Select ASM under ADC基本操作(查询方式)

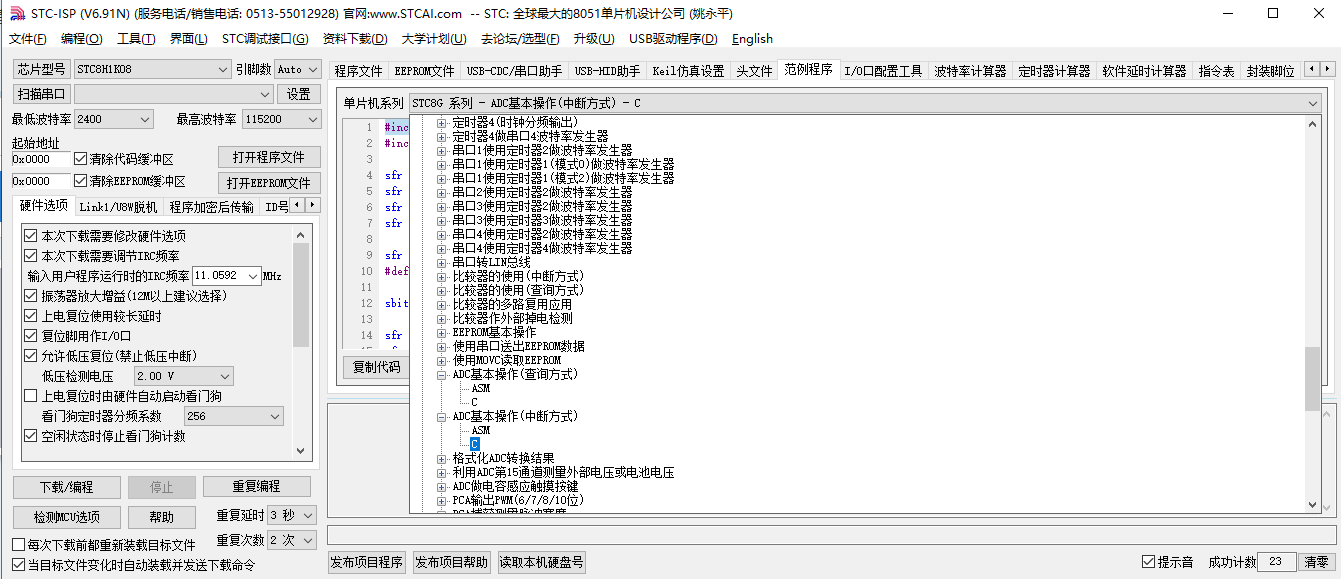480,388
